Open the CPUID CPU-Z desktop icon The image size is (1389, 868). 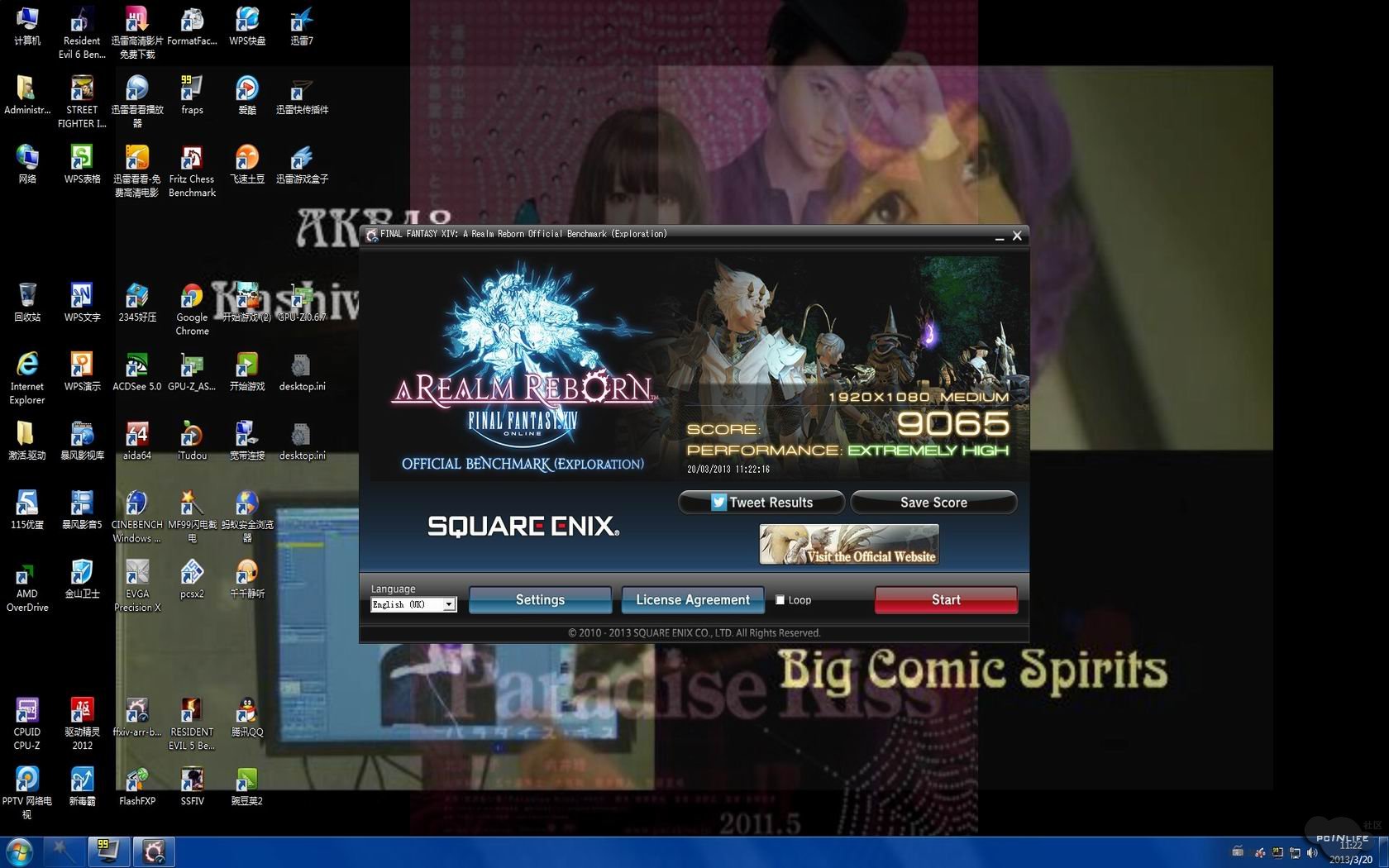(x=27, y=723)
